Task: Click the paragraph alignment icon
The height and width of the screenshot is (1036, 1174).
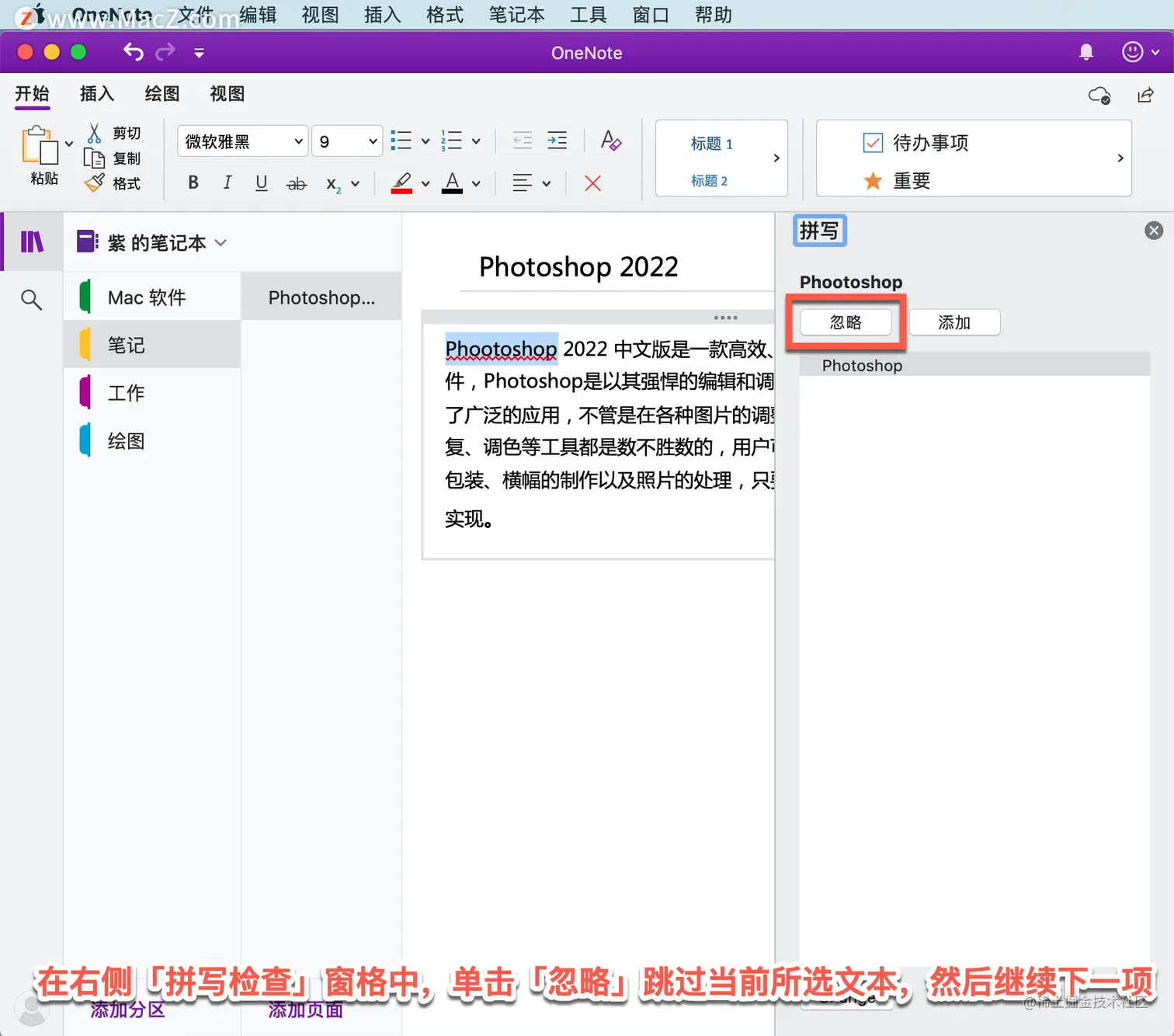Action: (523, 183)
